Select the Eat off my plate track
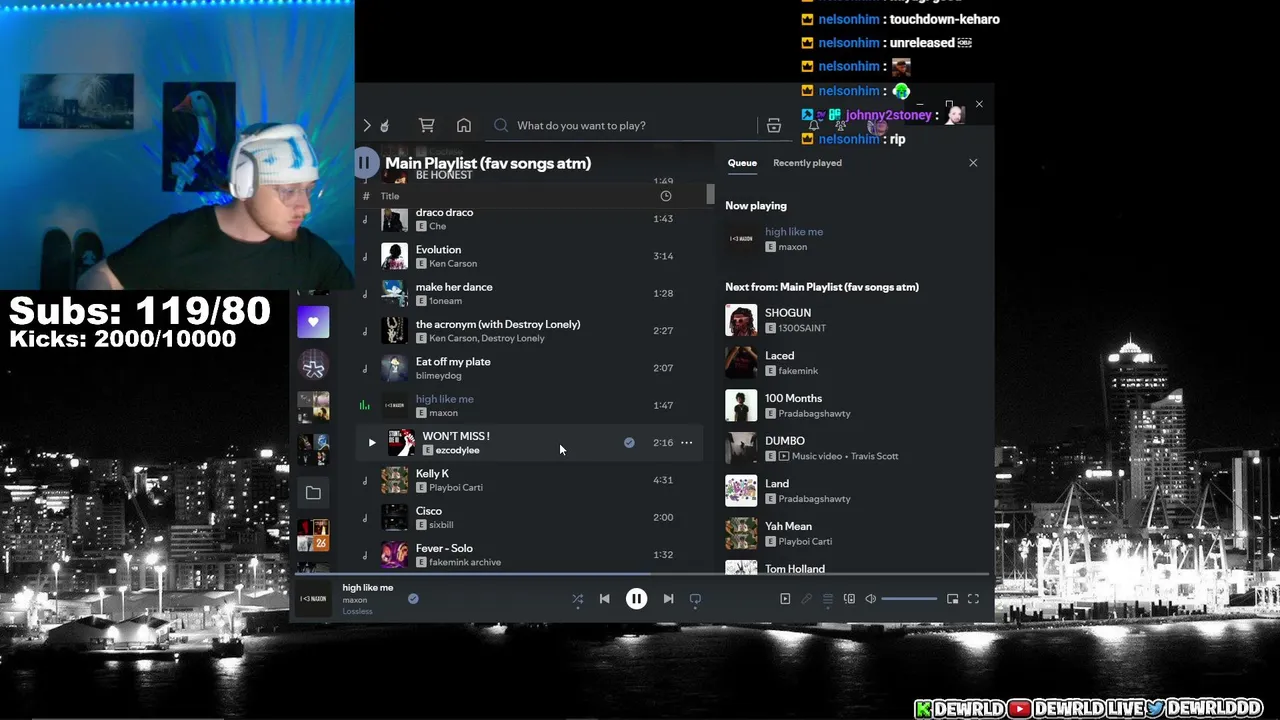This screenshot has height=720, width=1280. tap(530, 368)
